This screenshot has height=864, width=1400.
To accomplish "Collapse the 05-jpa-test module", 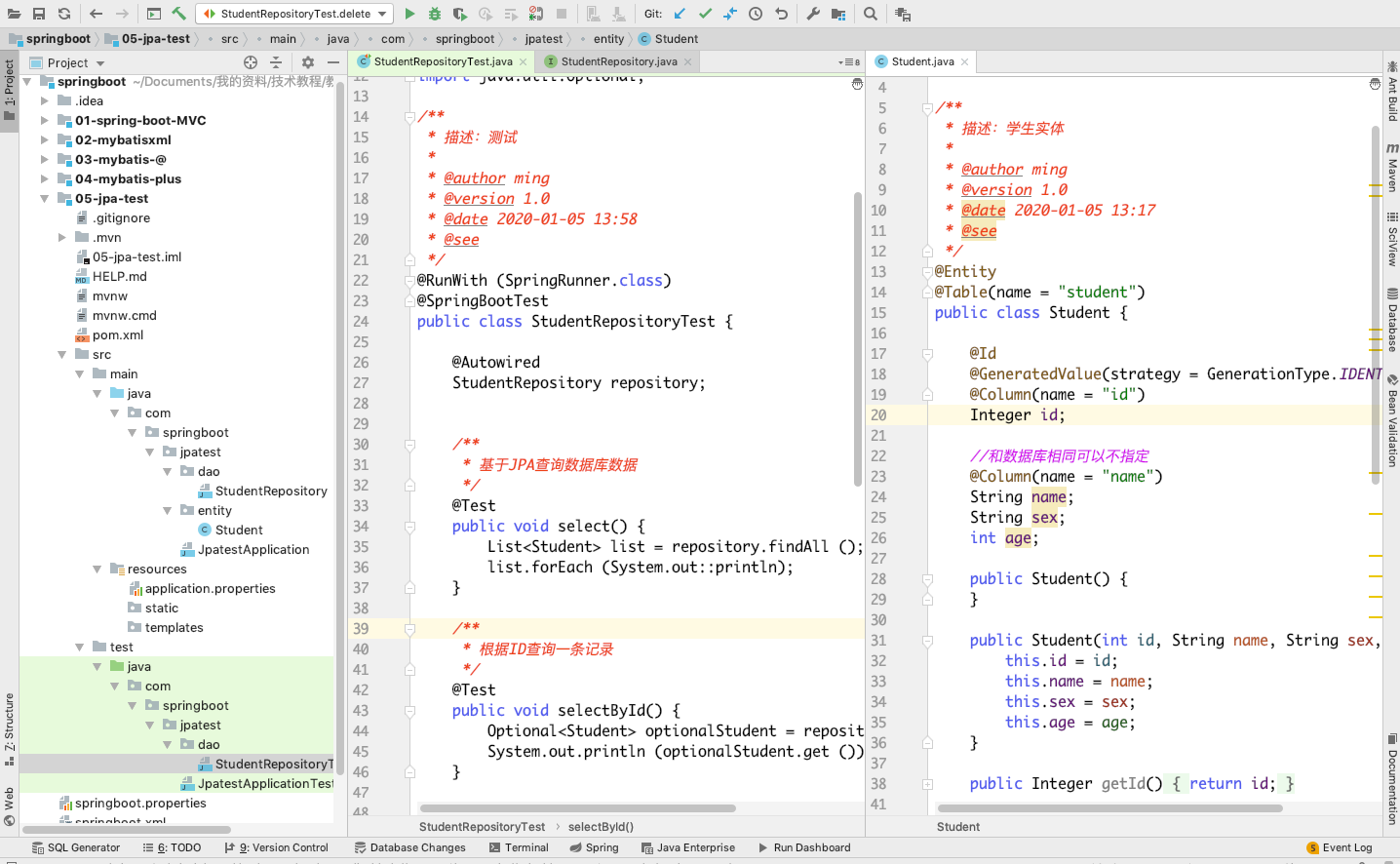I will click(x=45, y=198).
